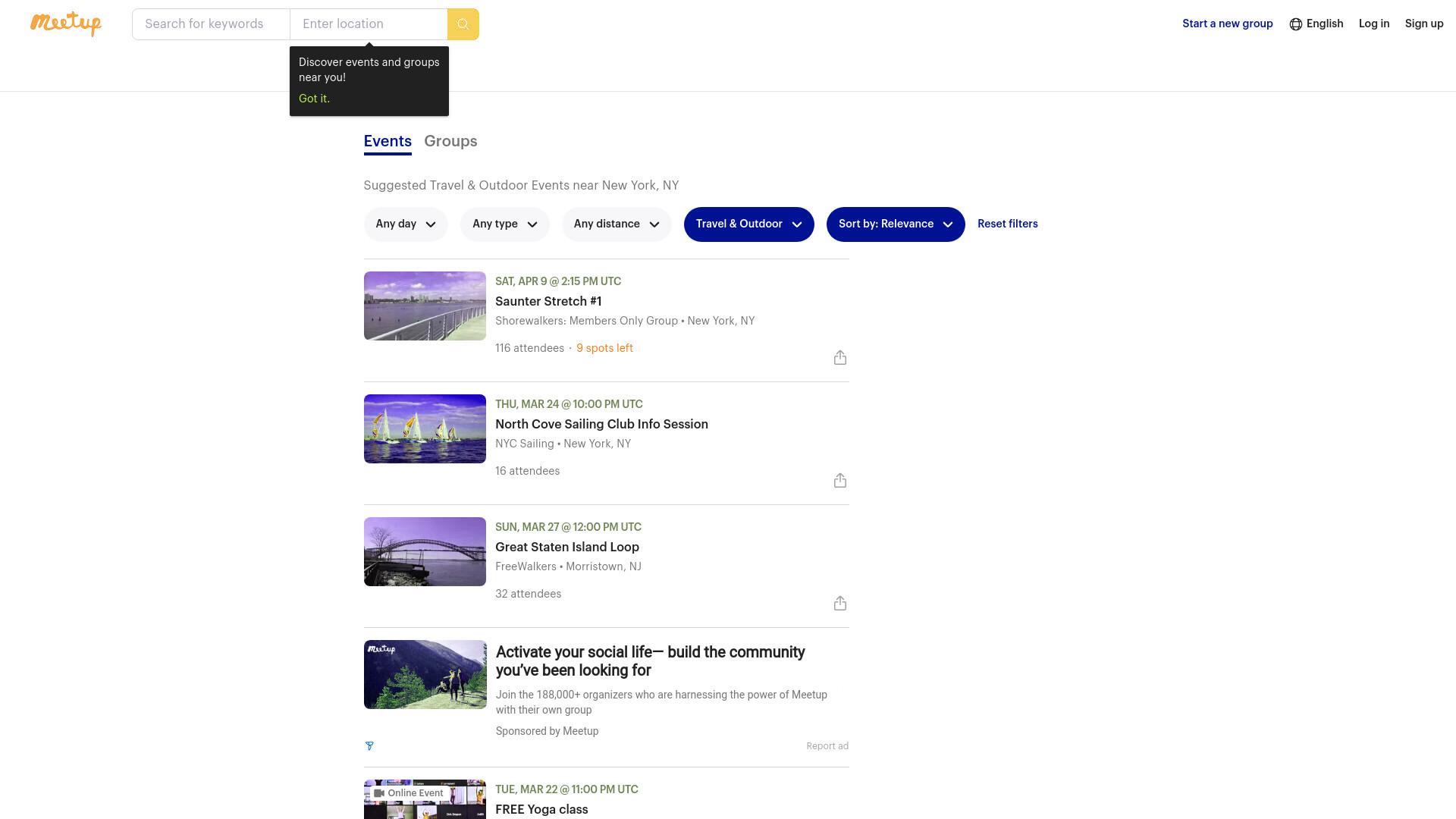
Task: Click Shorewalkers: Members Only Group text
Action: [586, 321]
